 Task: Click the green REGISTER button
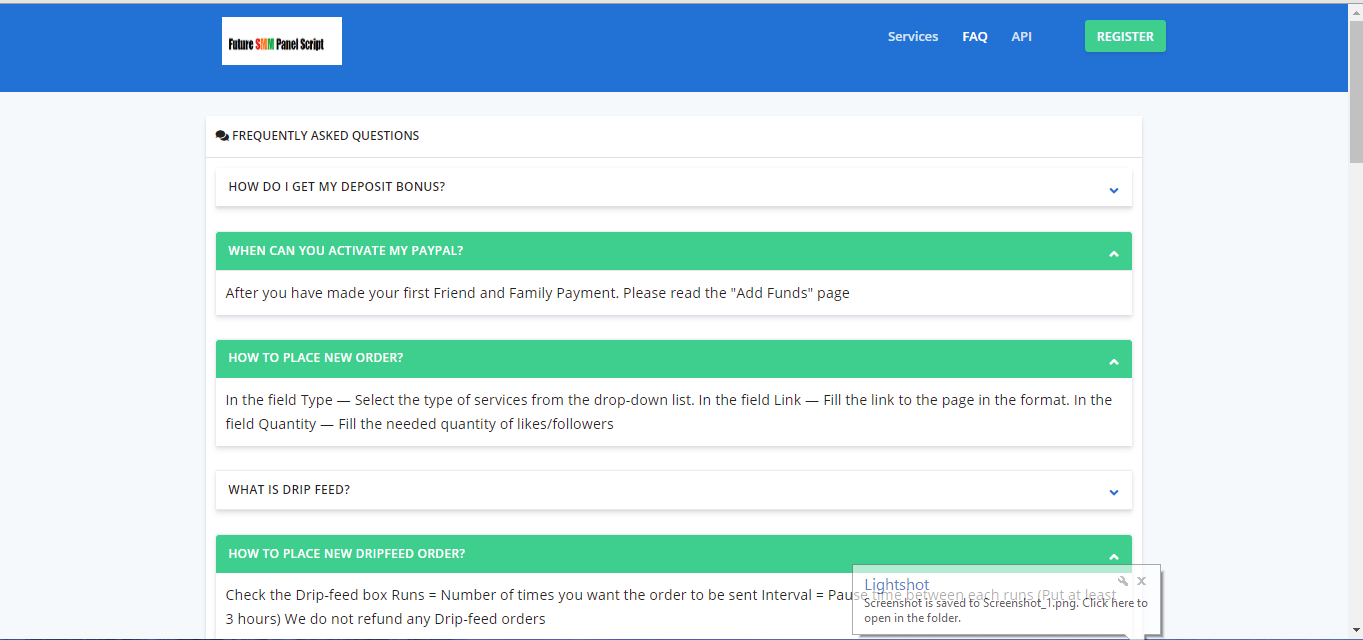[1124, 35]
